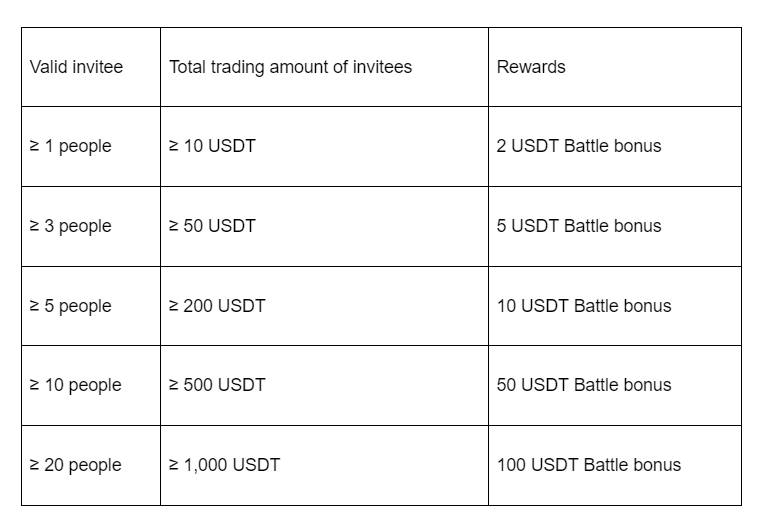
Task: Select the '≥ 20 people' cell
Action: pyautogui.click(x=75, y=465)
